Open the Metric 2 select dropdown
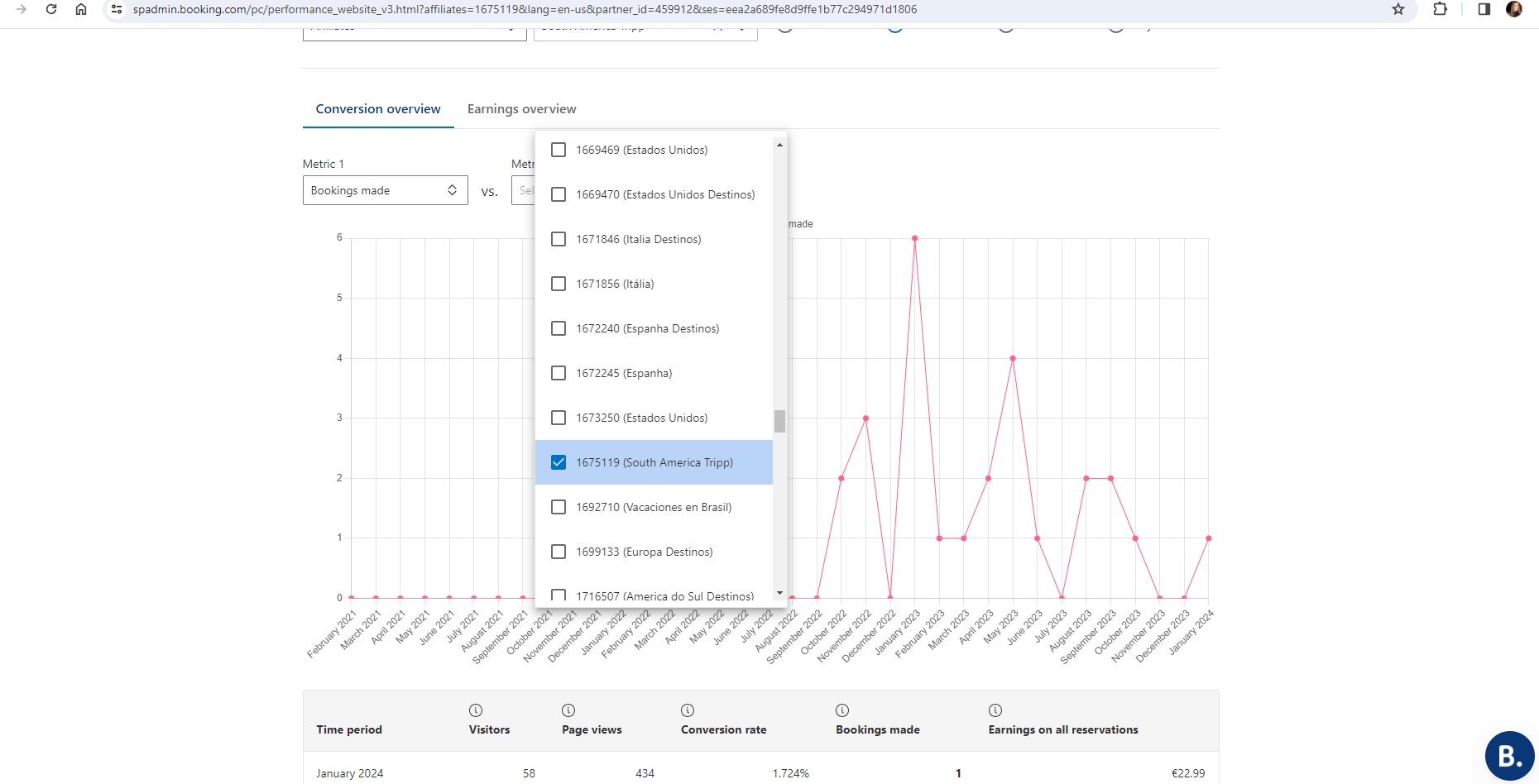This screenshot has height=784, width=1539. point(523,190)
